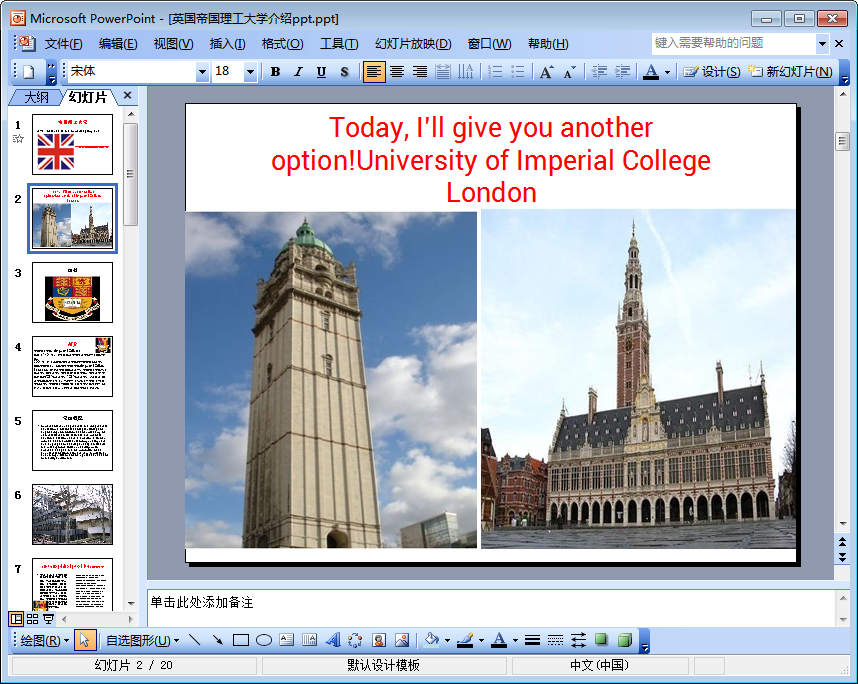The height and width of the screenshot is (684, 858).
Task: Create a new blank presentation
Action: pyautogui.click(x=29, y=72)
